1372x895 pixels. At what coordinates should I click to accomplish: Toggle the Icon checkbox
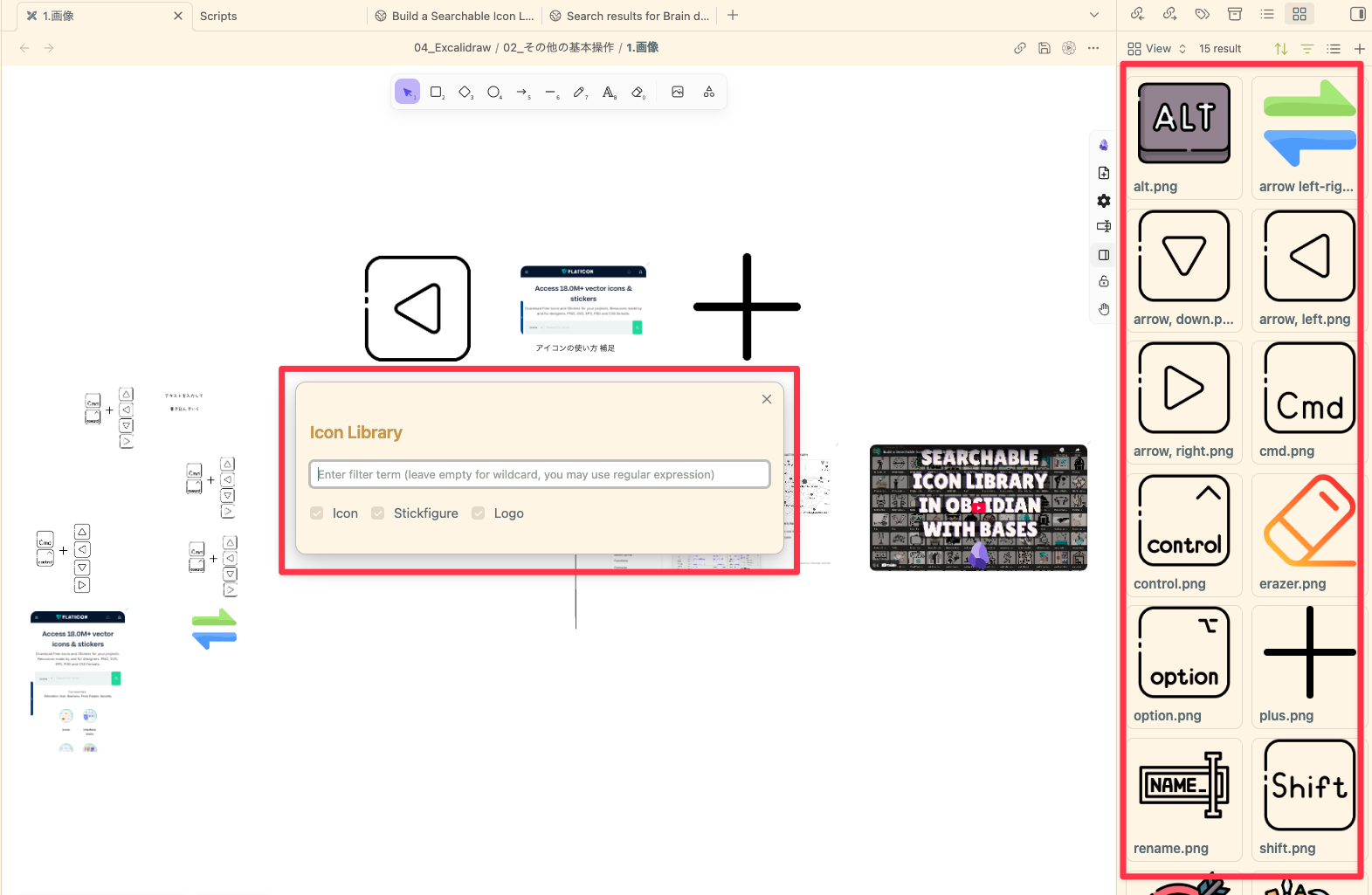tap(317, 513)
